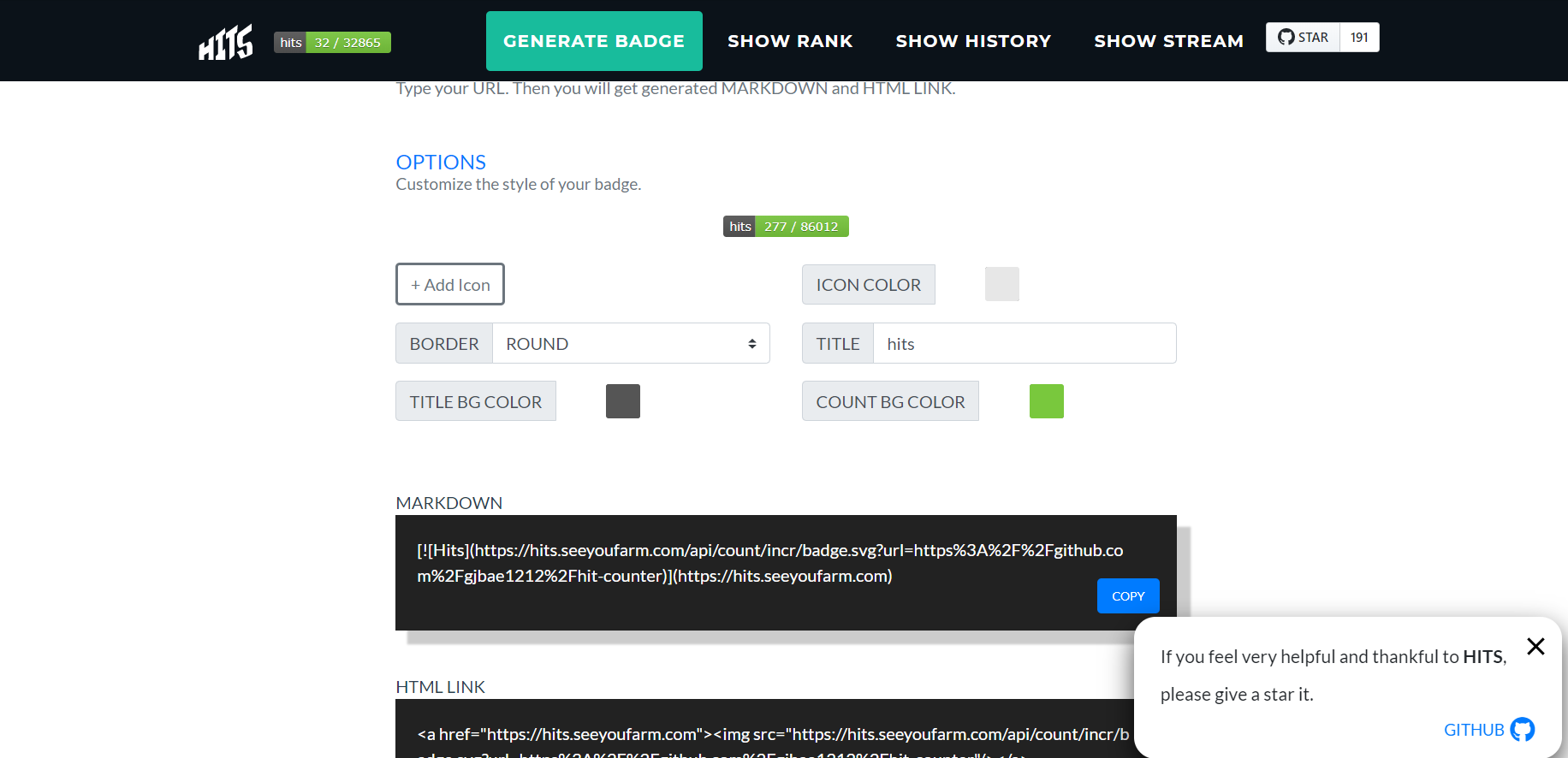Viewport: 1568px width, 758px height.
Task: Copy the Markdown snippet
Action: (1128, 596)
